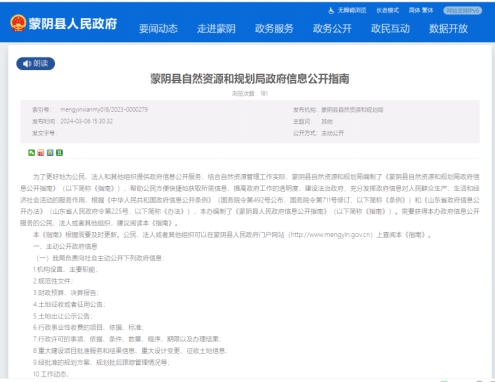Click list item 1.机构设置、主要职能
This screenshot has height=382, width=495.
click(x=65, y=269)
